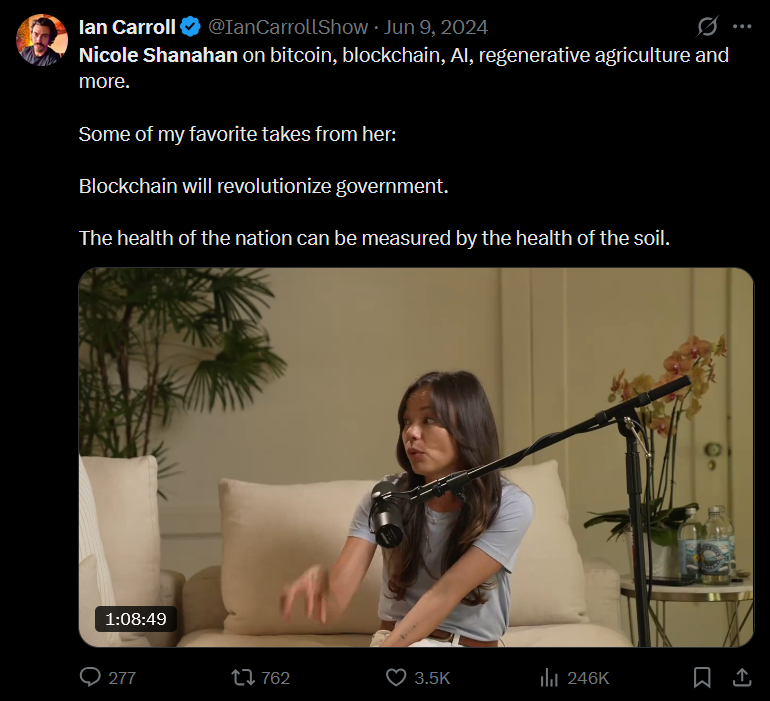Open the view analytics bar chart icon
Screen dimensions: 770x701
pos(549,677)
